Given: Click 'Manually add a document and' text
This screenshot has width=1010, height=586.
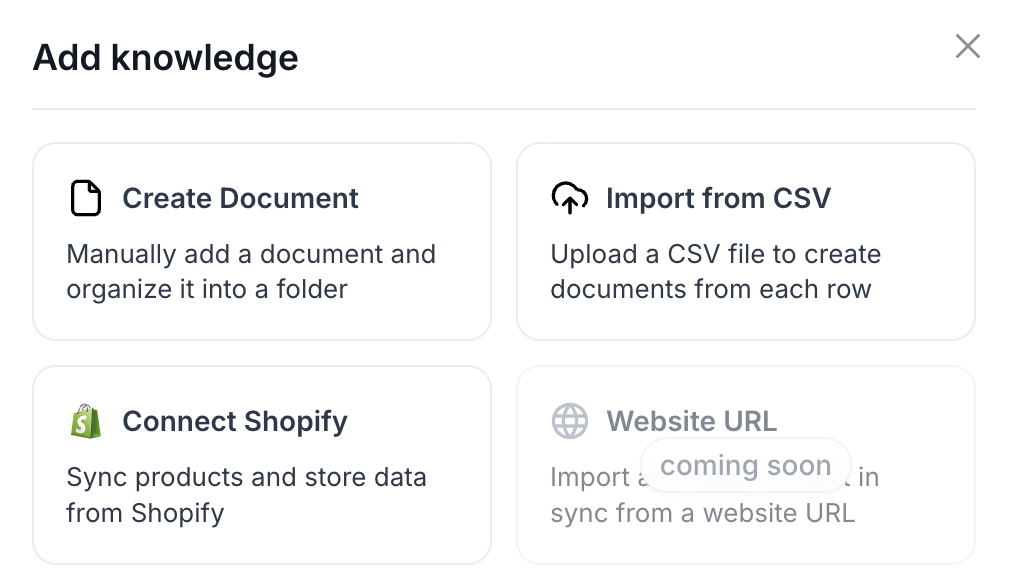Looking at the screenshot, I should click(x=251, y=254).
